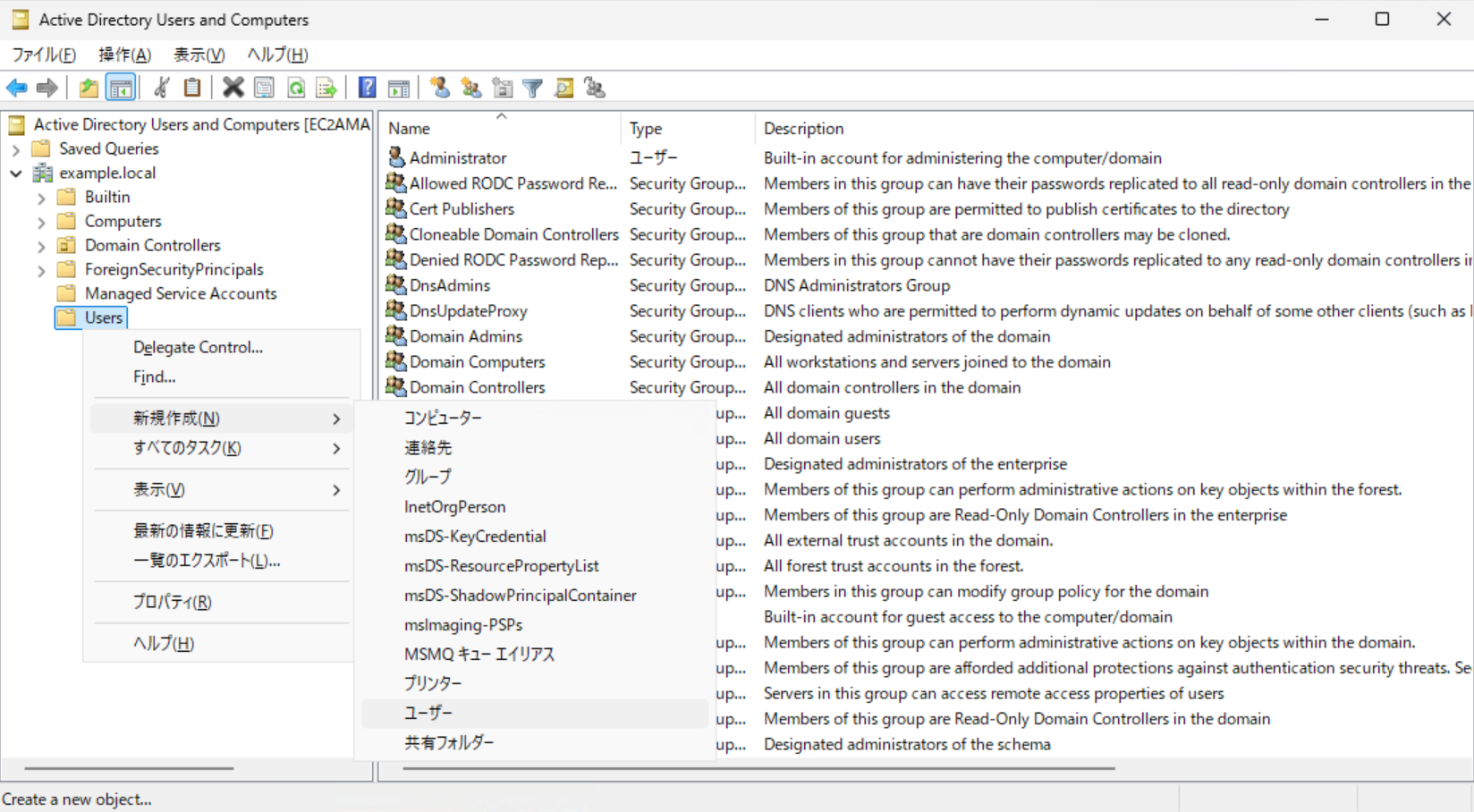This screenshot has width=1474, height=812.
Task: Click the Find objects magnifier icon
Action: click(563, 88)
